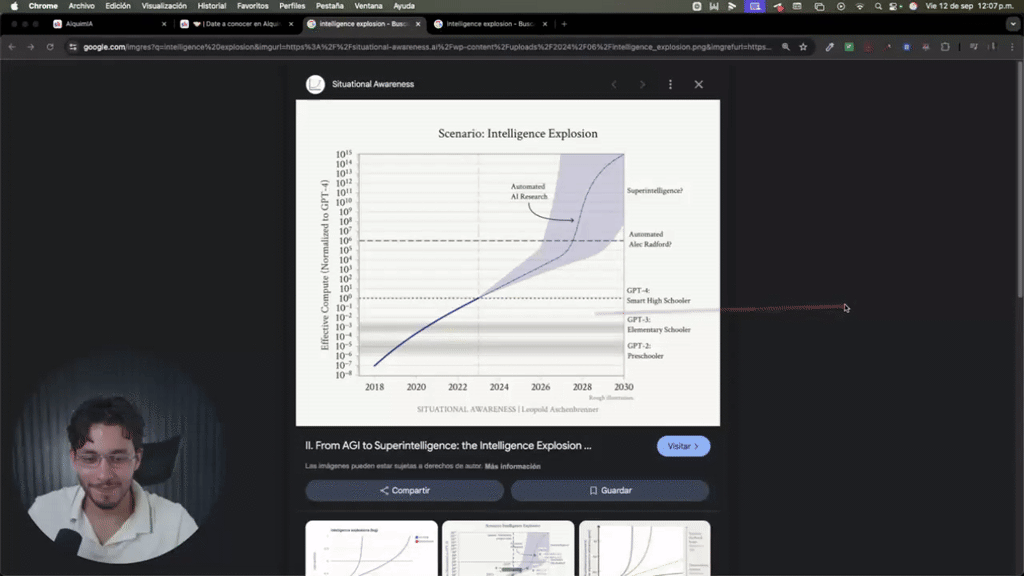Click the blue extension icon in toolbar
Image resolution: width=1024 pixels, height=576 pixels.
[x=906, y=47]
